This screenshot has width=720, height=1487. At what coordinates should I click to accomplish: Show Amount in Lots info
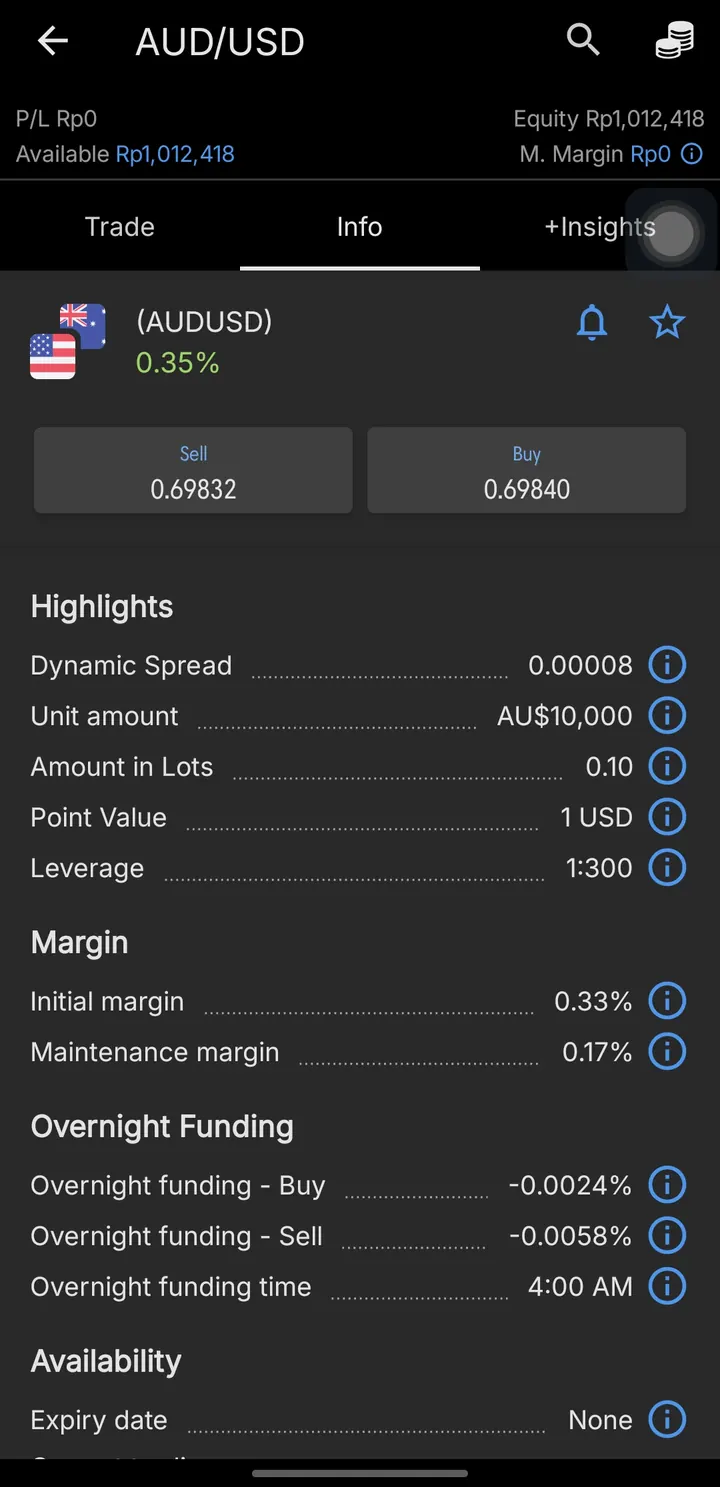[667, 767]
